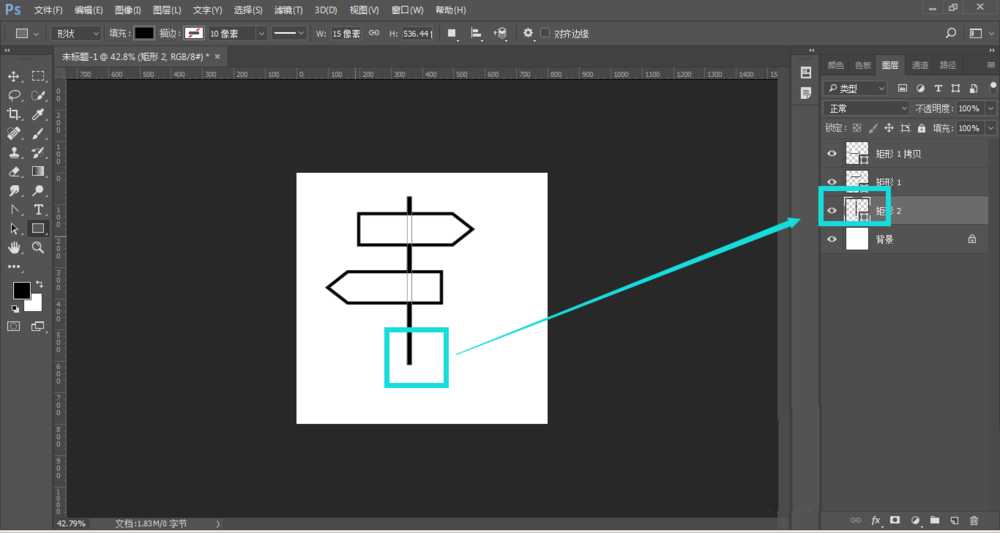1000x533 pixels.
Task: Click the W width input field
Action: (348, 33)
